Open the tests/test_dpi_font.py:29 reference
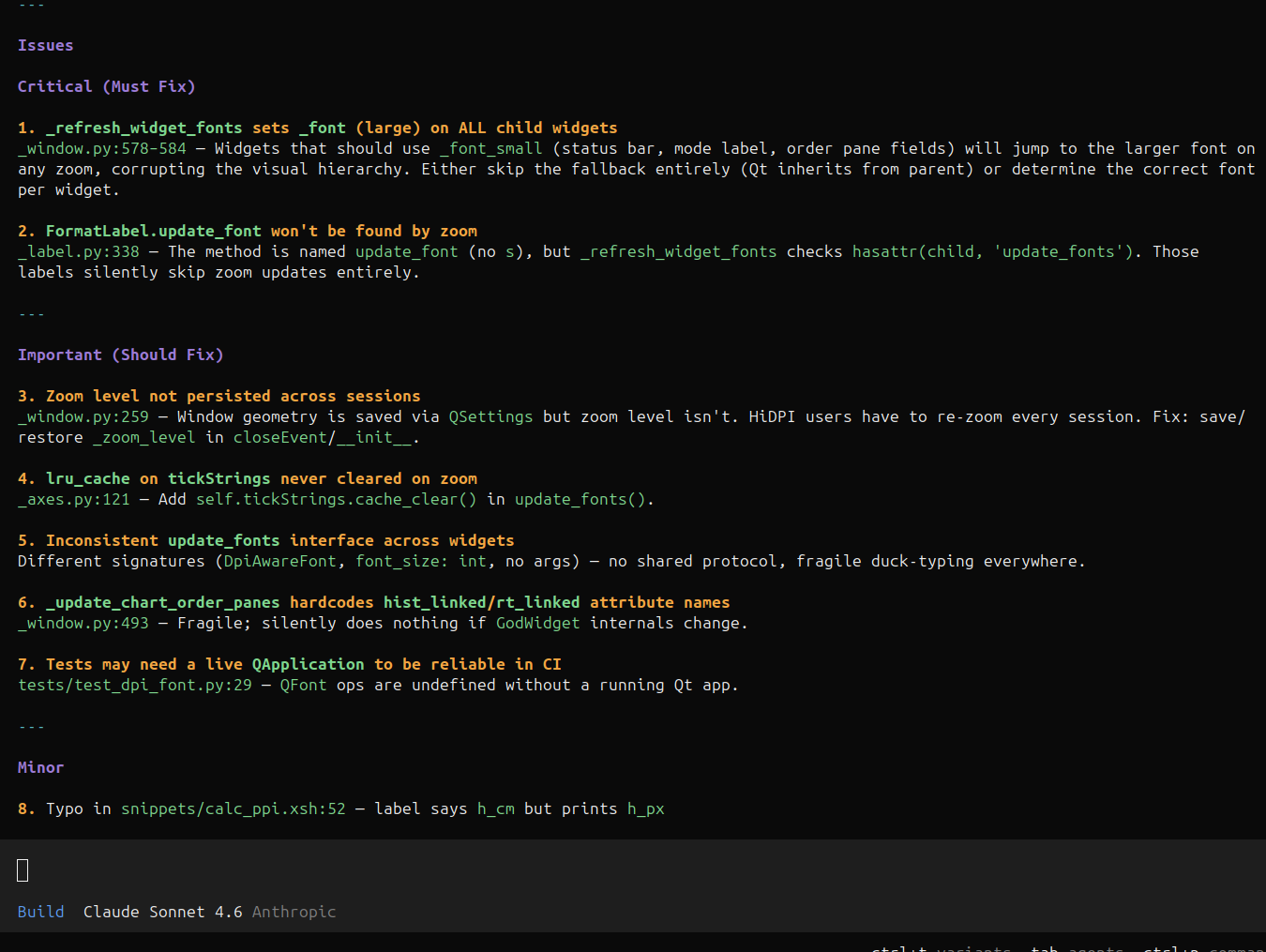 coord(135,685)
